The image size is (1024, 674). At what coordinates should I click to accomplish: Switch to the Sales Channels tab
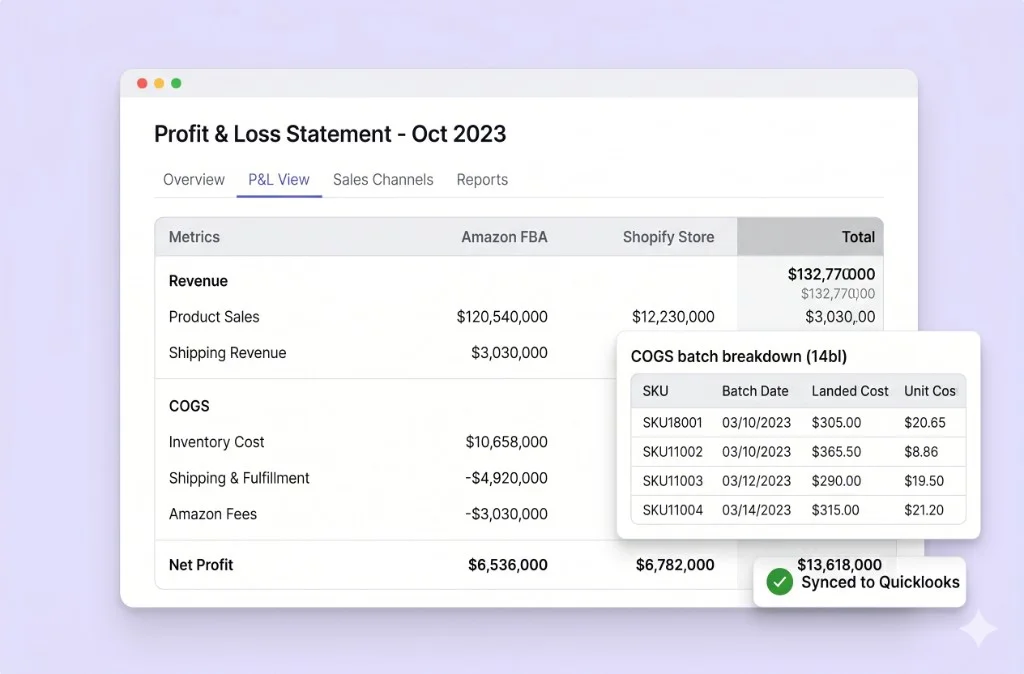pos(383,180)
